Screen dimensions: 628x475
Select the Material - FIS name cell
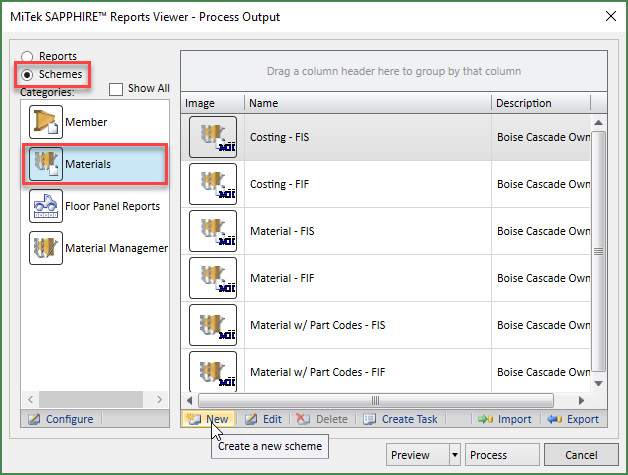click(x=368, y=231)
